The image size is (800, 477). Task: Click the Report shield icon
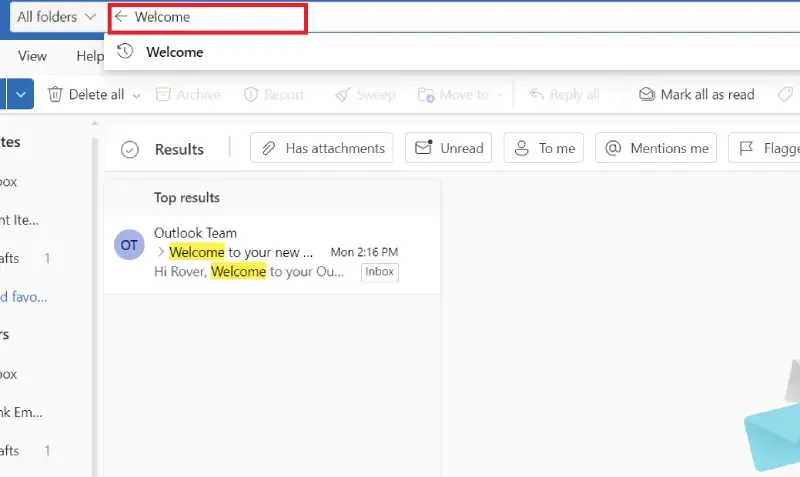coord(251,94)
